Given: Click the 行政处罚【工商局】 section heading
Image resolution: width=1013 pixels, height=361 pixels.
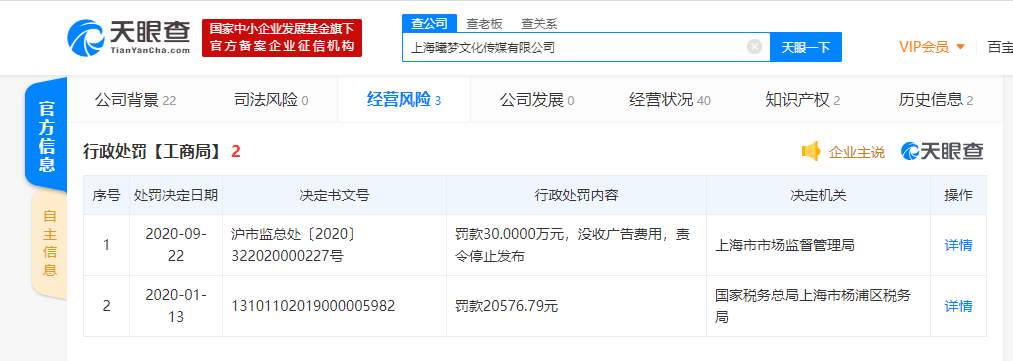Looking at the screenshot, I should click(153, 152).
